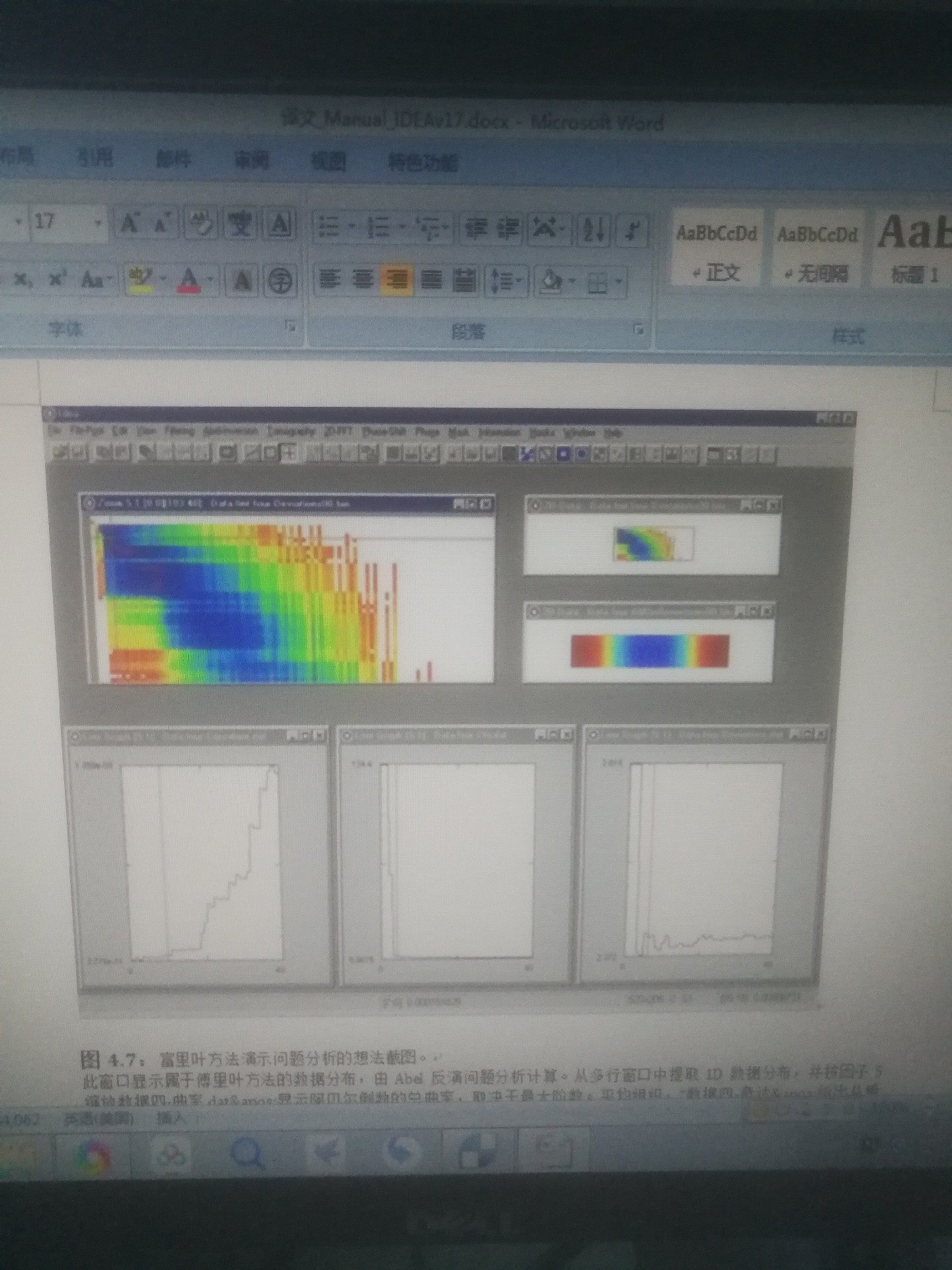
Task: Increase the paragraph indent
Action: pyautogui.click(x=508, y=228)
